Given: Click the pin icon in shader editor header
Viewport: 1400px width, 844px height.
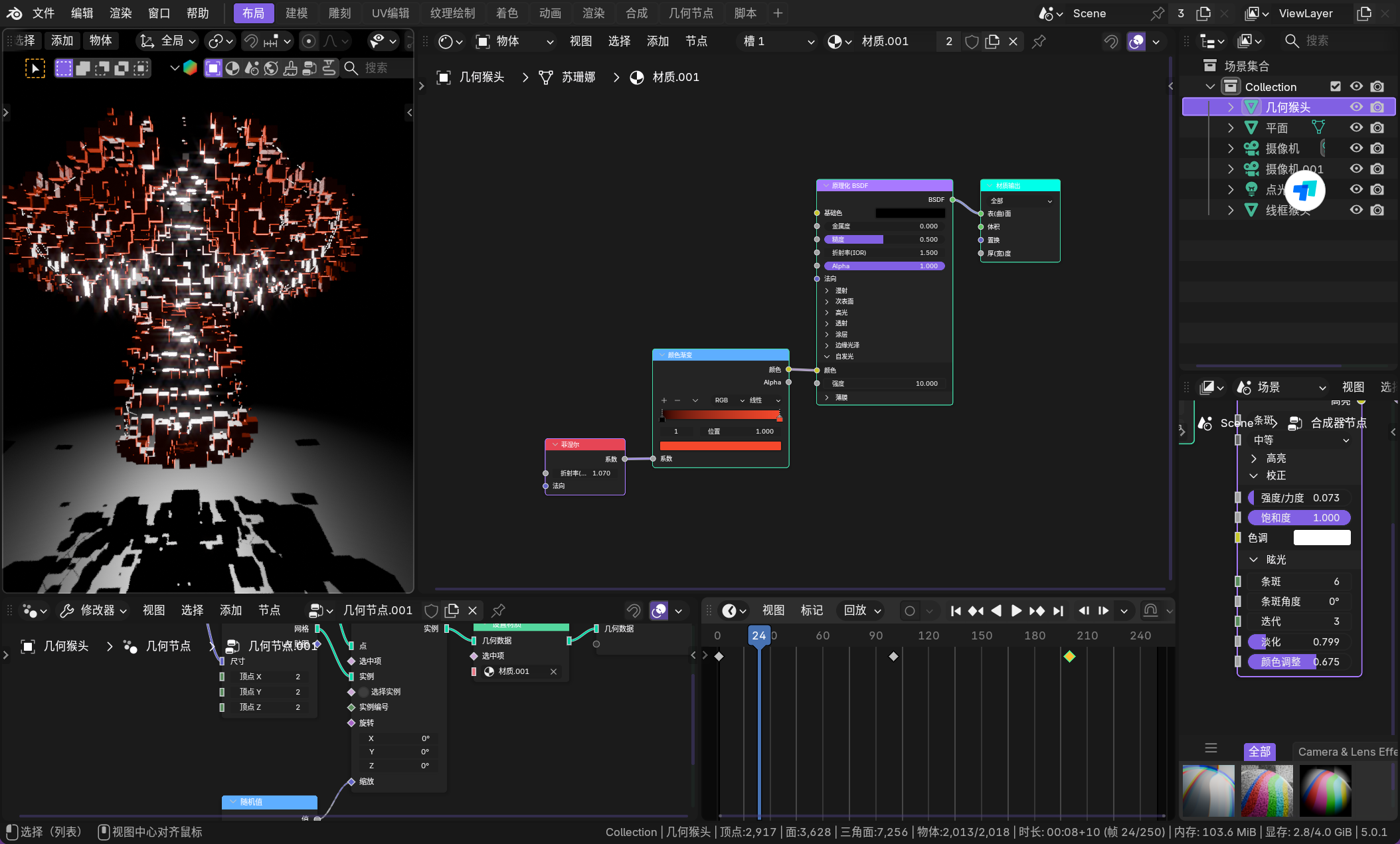Looking at the screenshot, I should coord(1039,41).
